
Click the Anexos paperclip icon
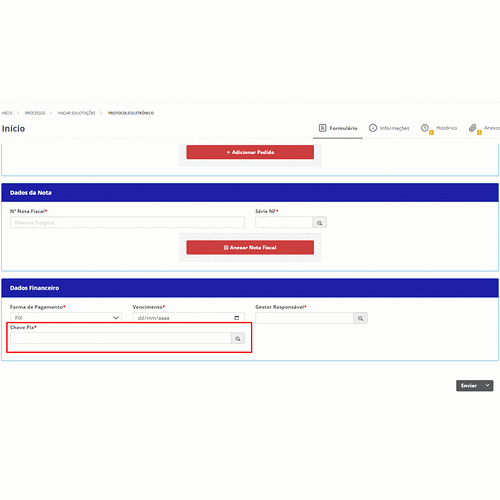pos(472,128)
